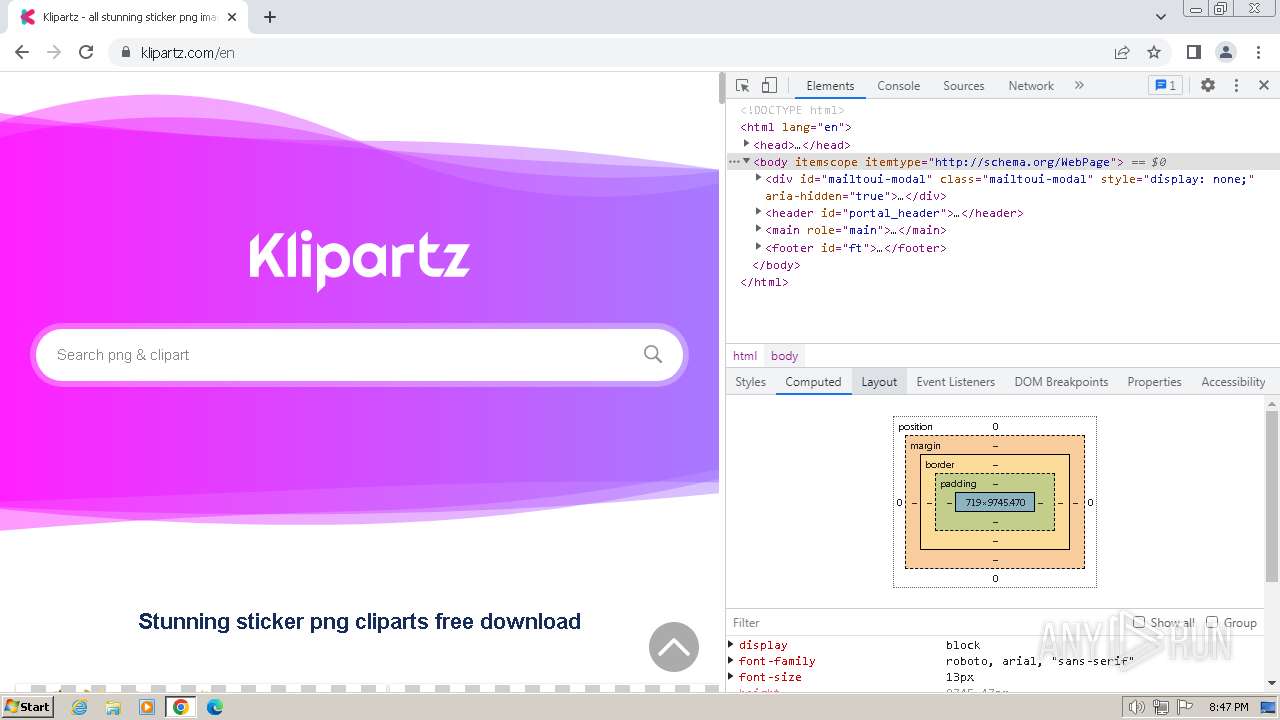Launch Internet Explorer from taskbar
The height and width of the screenshot is (720, 1280).
(x=80, y=707)
